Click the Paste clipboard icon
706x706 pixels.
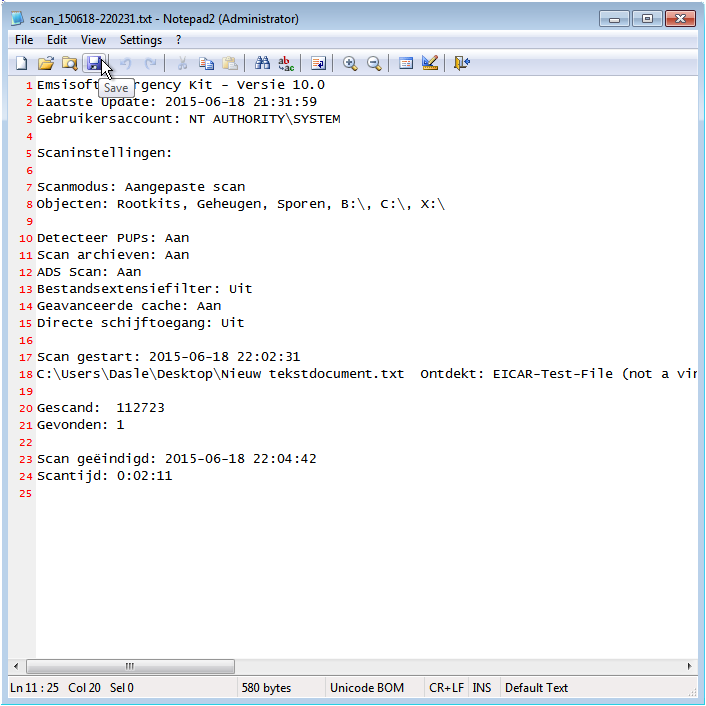230,63
